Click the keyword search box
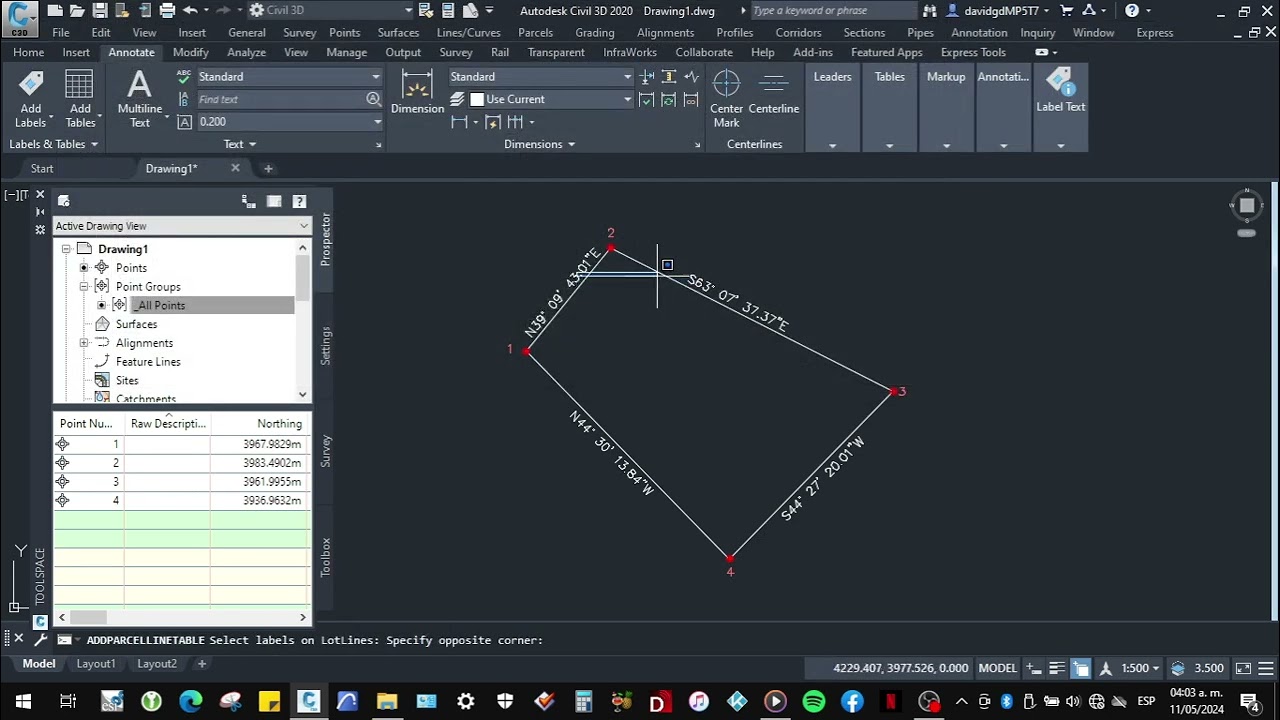Screen dimensions: 1280x720 [x=832, y=10]
